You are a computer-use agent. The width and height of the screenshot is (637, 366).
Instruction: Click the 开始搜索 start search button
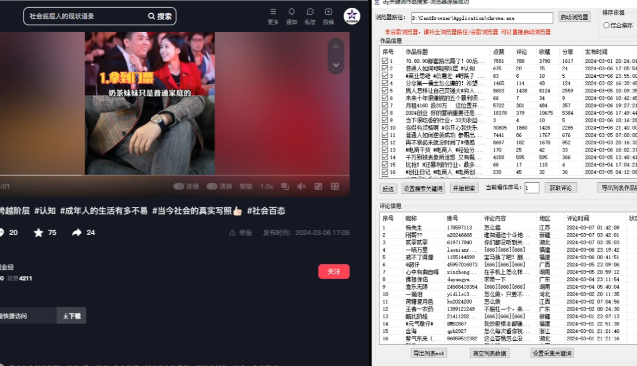[464, 188]
